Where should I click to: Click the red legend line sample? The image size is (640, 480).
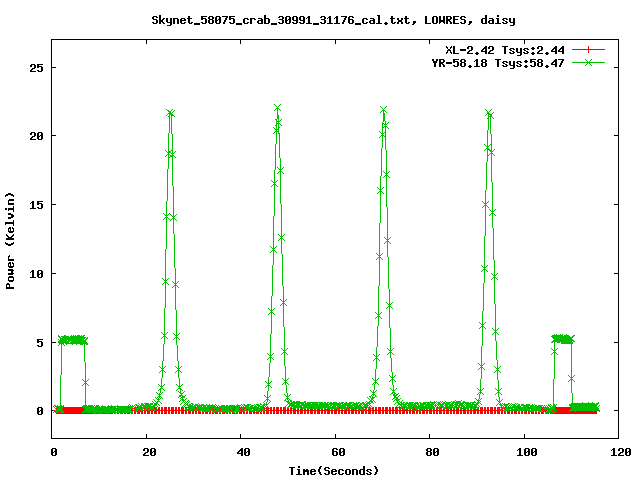coord(588,50)
